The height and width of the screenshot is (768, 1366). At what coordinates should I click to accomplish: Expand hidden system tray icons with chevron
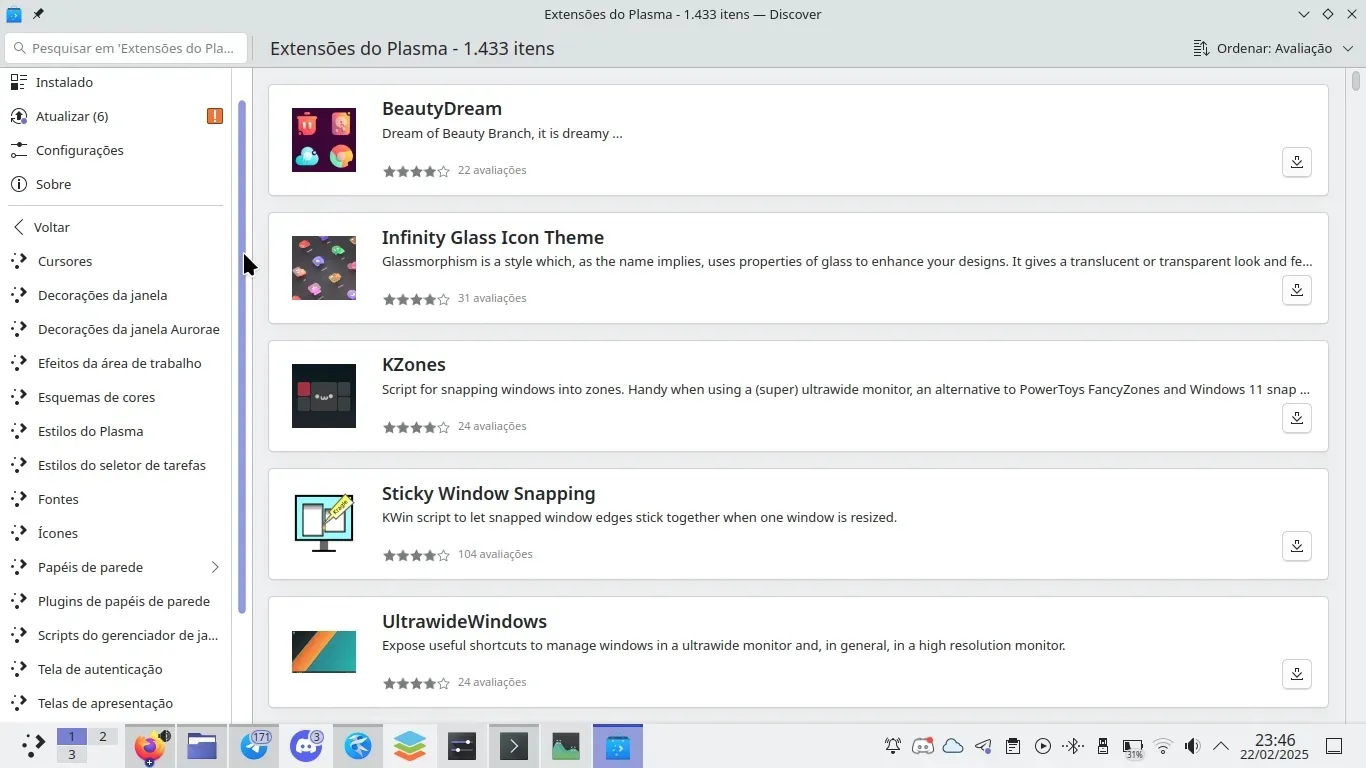1221,746
